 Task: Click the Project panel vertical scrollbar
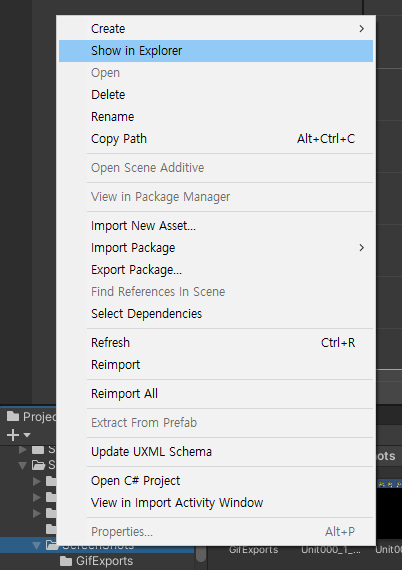coord(201,554)
